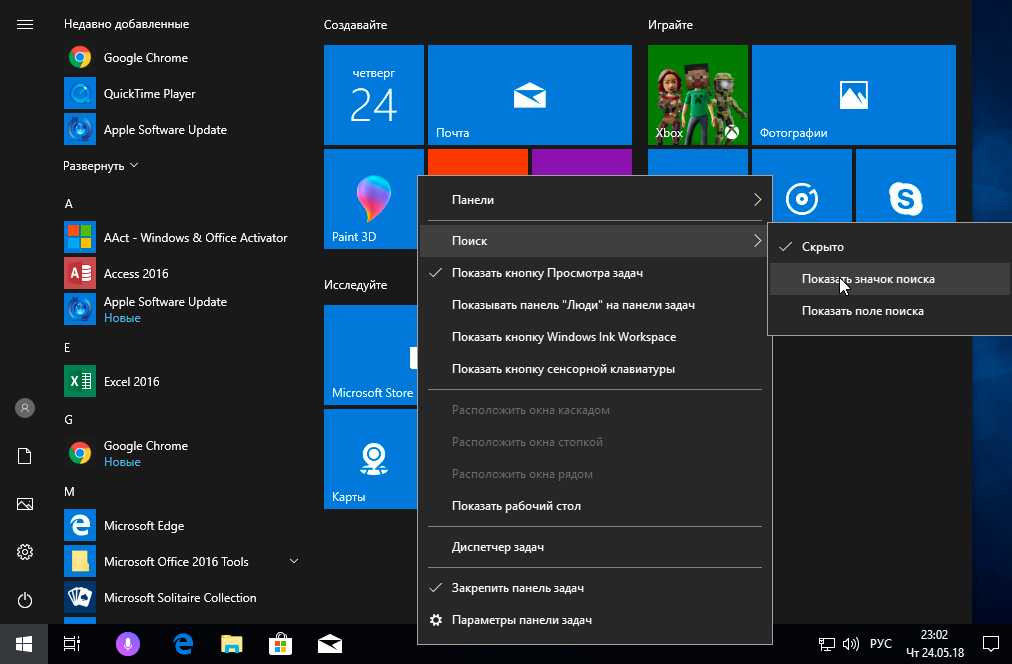Click the letter G group header
Viewport: 1012px width, 664px height.
point(68,420)
